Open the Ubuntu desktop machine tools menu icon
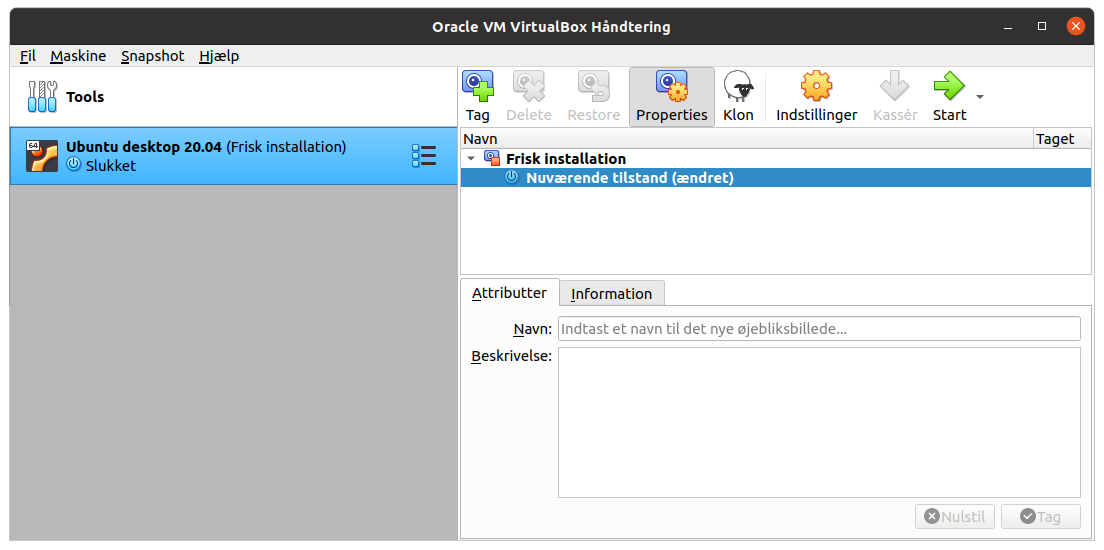The height and width of the screenshot is (550, 1104). (x=424, y=156)
